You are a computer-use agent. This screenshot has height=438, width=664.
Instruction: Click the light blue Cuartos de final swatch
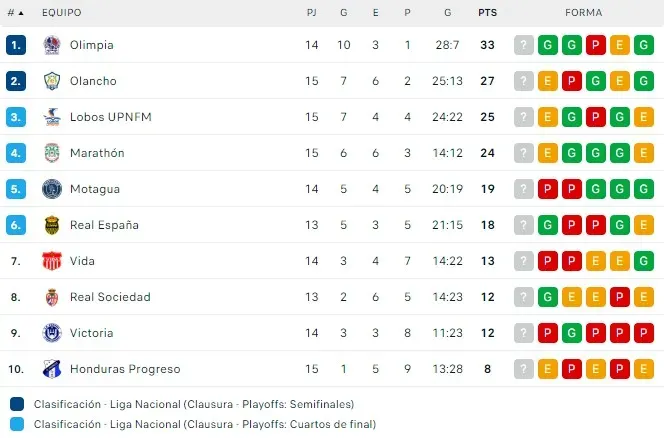[x=17, y=424]
